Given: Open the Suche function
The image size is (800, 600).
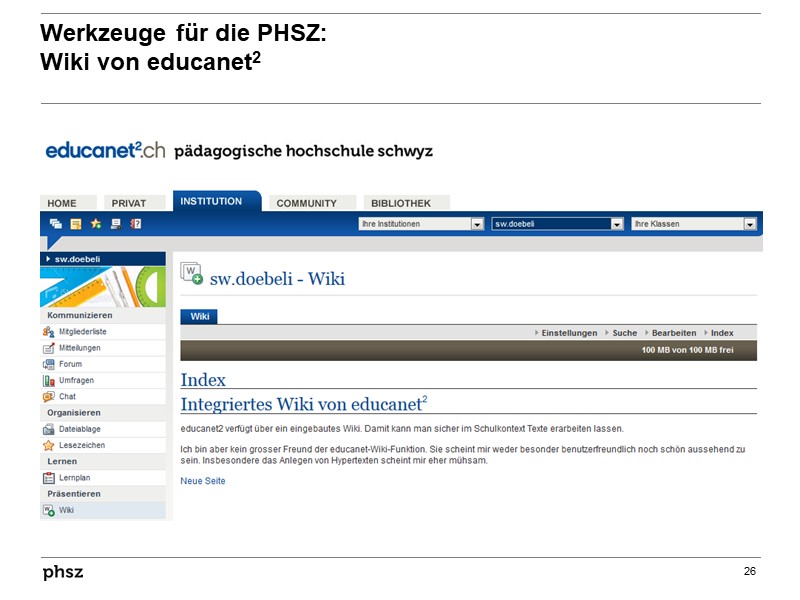Looking at the screenshot, I should tap(623, 332).
